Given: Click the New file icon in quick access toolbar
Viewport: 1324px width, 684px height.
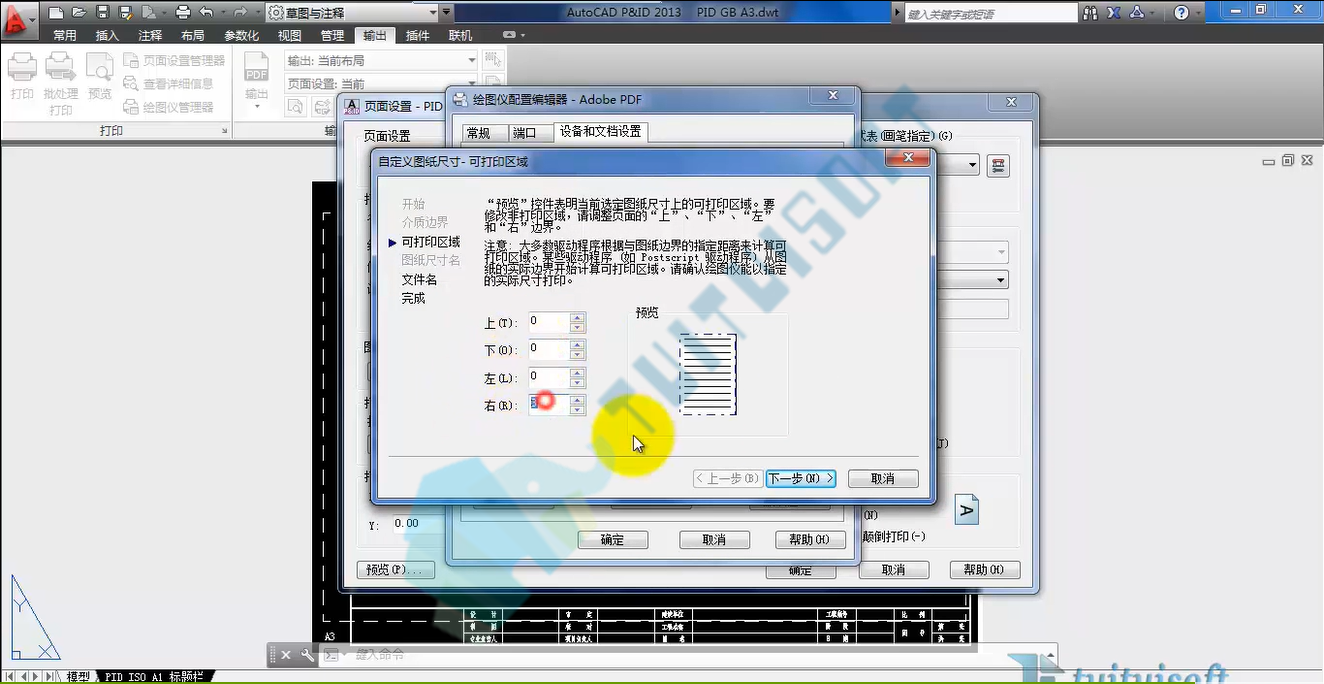Looking at the screenshot, I should click(56, 13).
